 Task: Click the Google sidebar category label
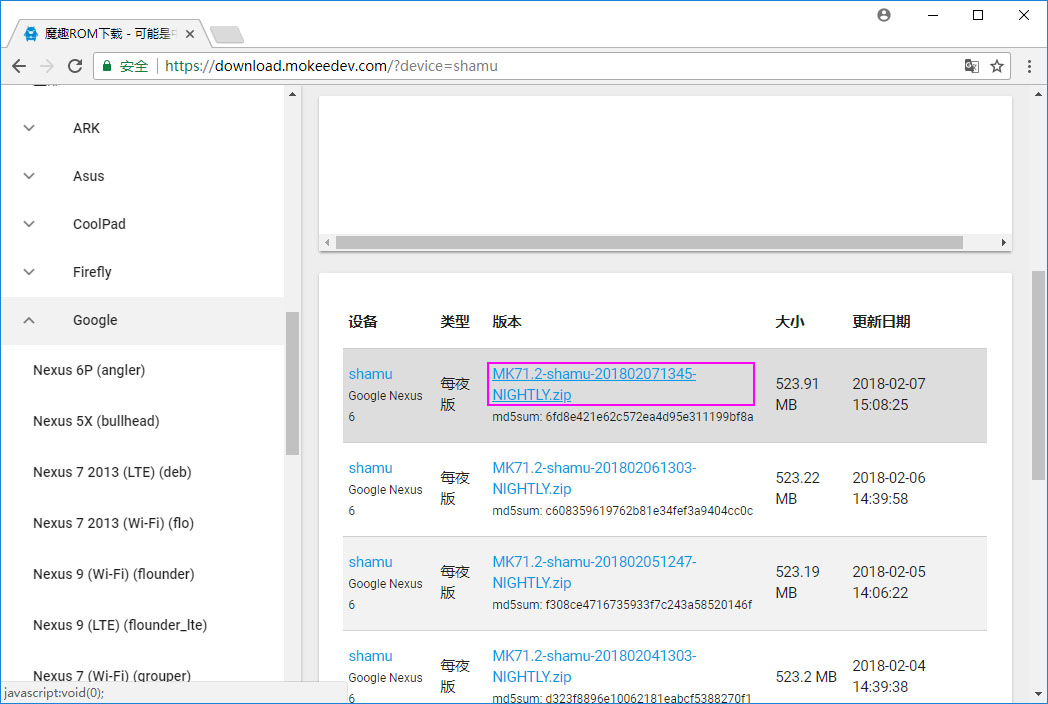[x=95, y=320]
